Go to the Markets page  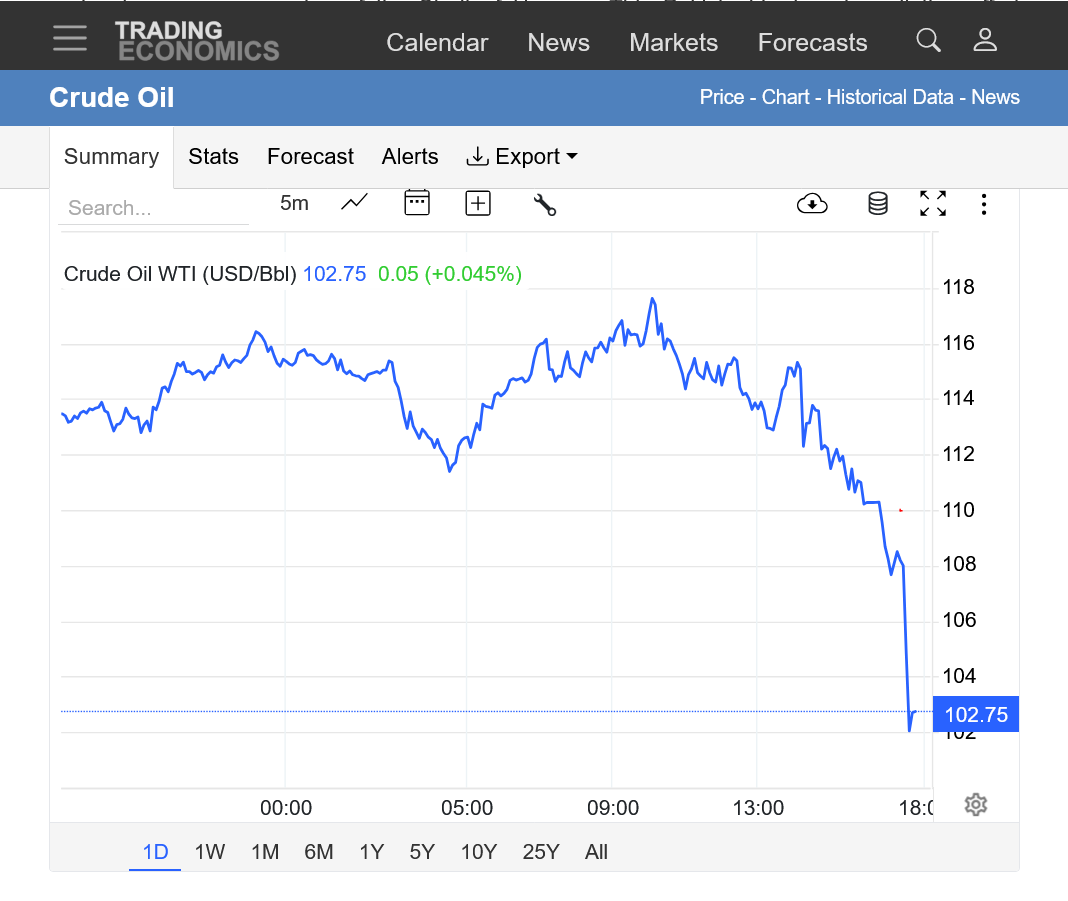(673, 43)
